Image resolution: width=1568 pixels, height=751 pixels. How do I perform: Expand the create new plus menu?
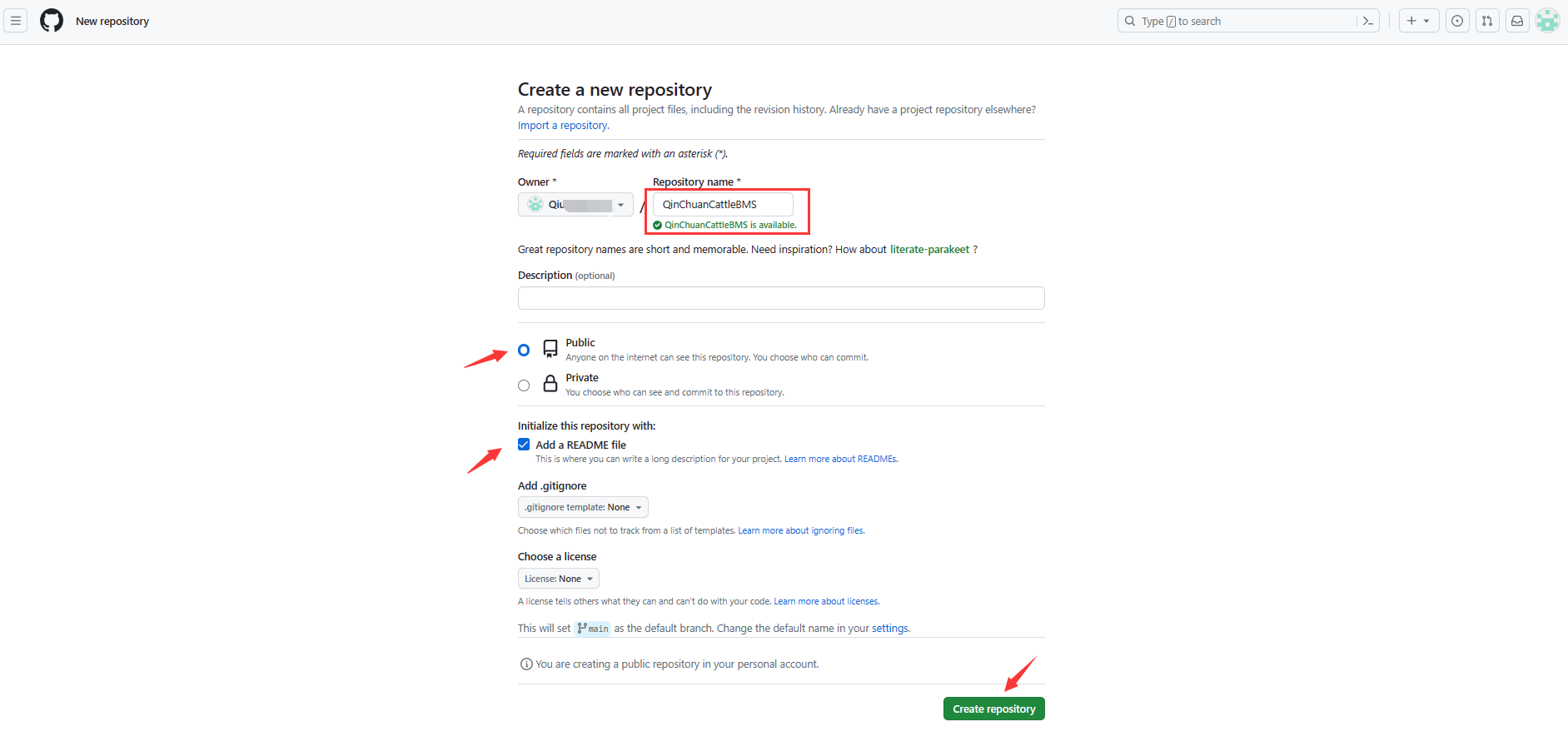point(1418,21)
